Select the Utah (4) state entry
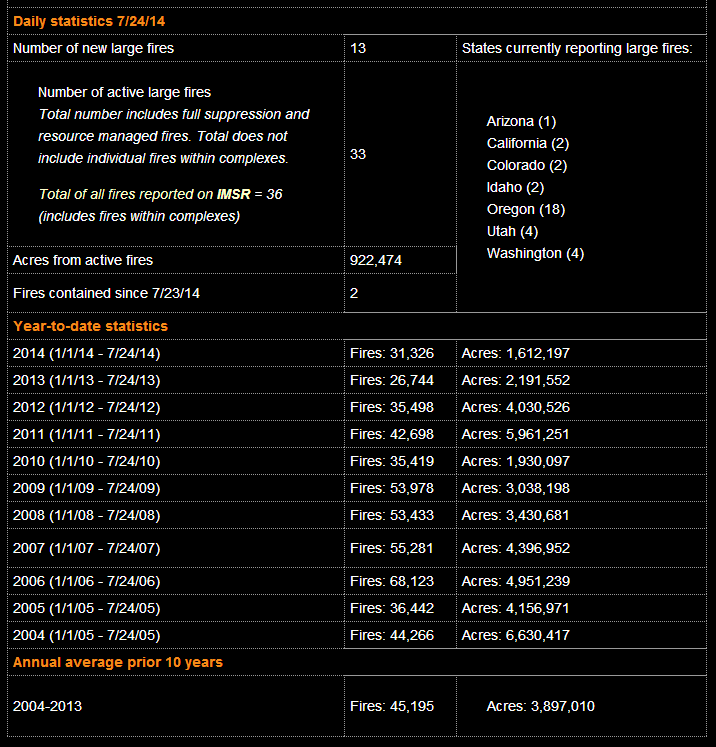This screenshot has width=716, height=747. point(513,231)
